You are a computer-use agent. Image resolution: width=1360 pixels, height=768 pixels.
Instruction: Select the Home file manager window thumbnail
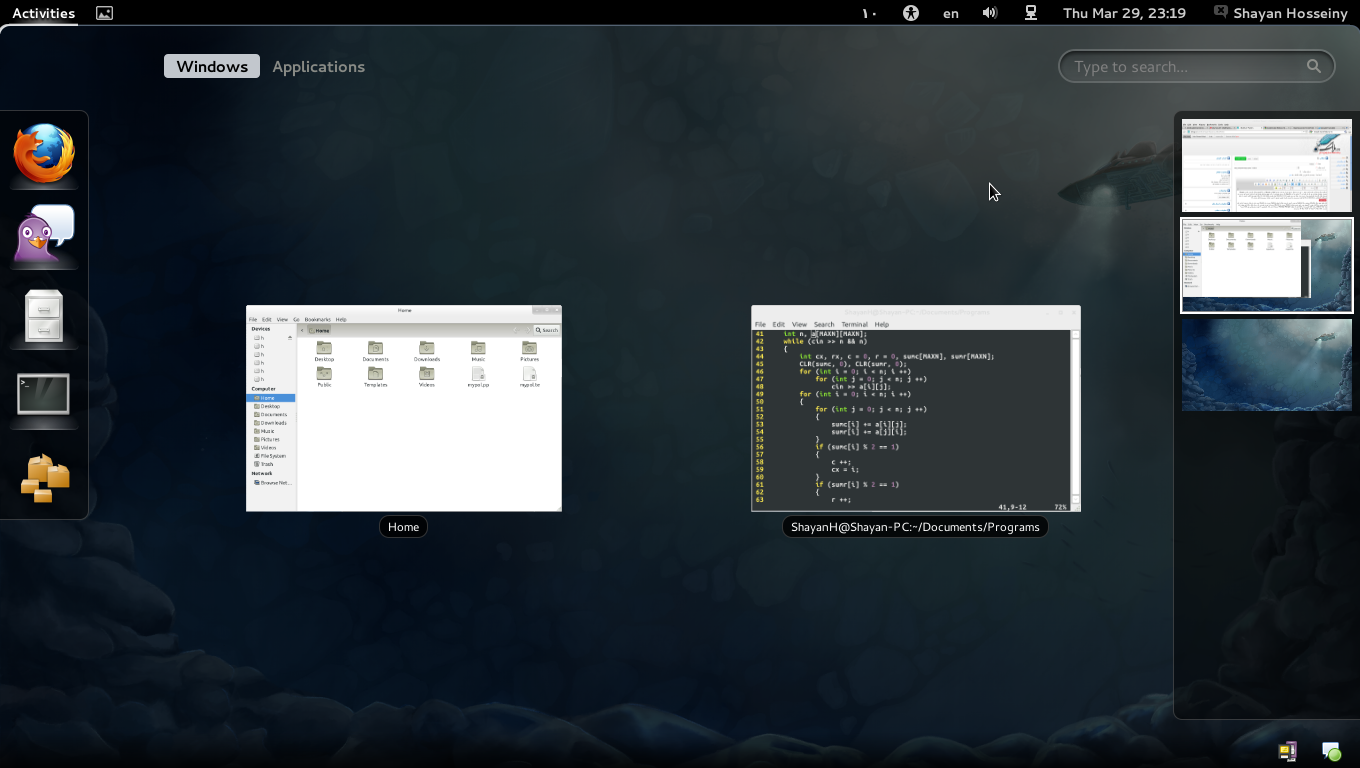click(404, 408)
